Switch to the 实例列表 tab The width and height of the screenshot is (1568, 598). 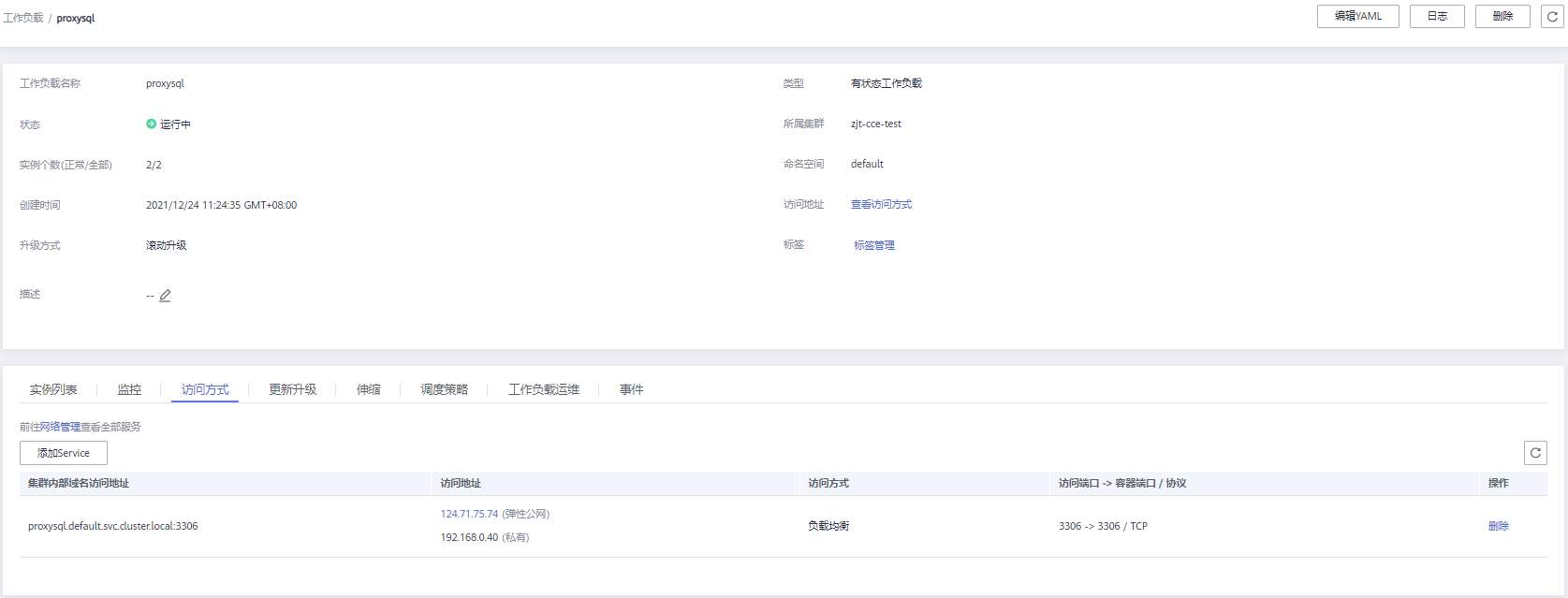click(x=53, y=389)
